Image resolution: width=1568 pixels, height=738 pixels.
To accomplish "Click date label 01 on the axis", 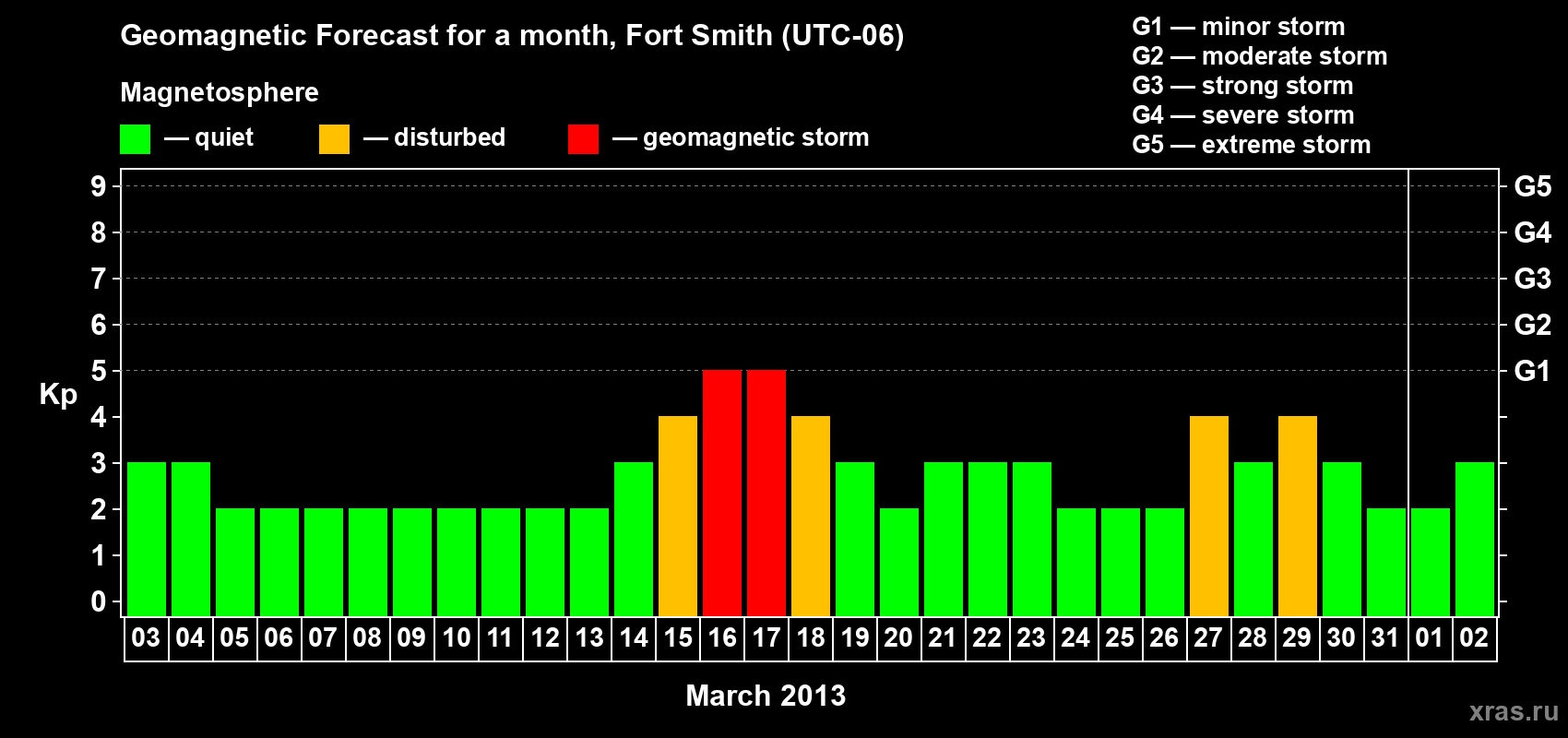I will click(x=1430, y=638).
